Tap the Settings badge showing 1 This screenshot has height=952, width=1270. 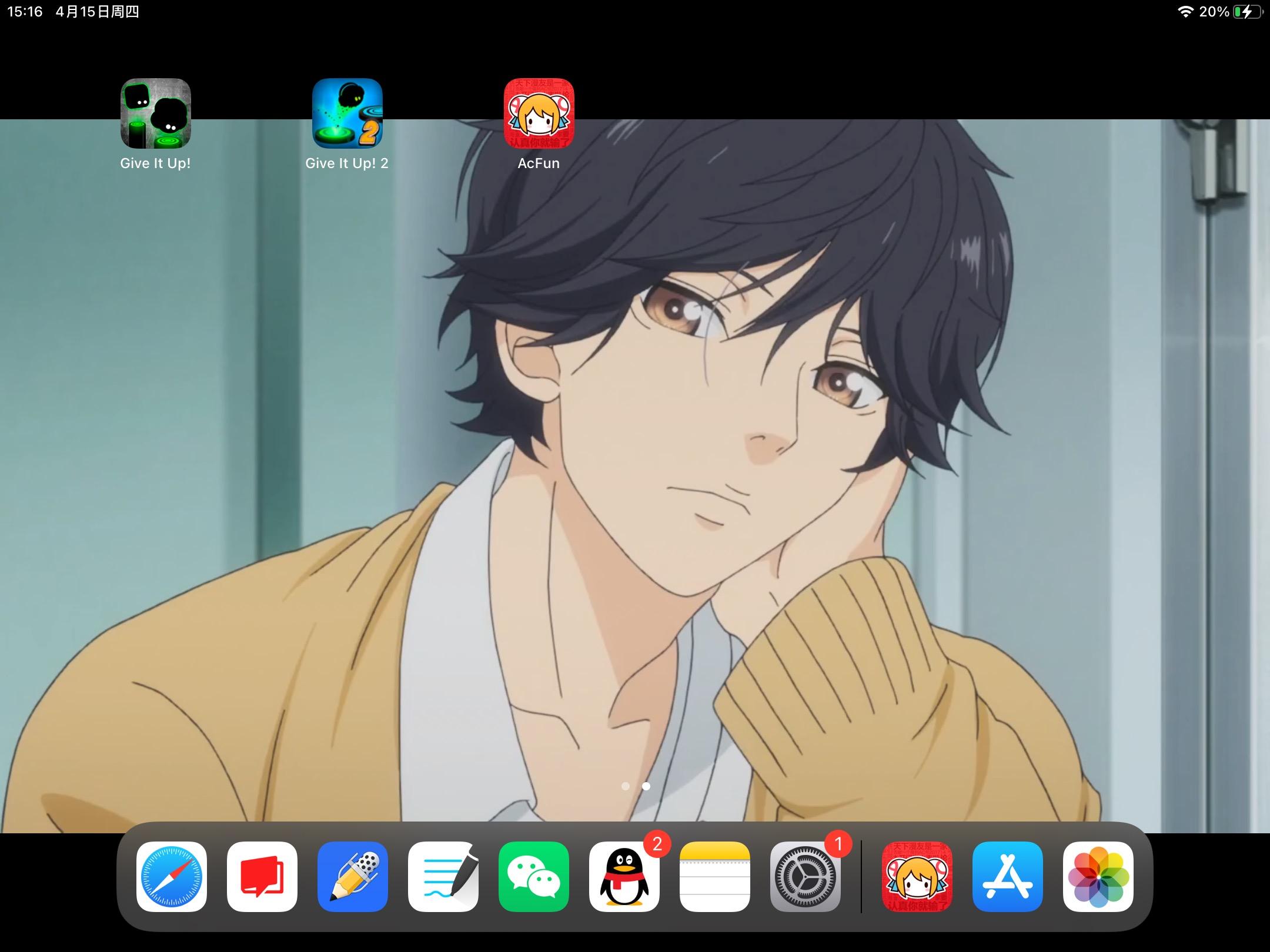[x=838, y=844]
